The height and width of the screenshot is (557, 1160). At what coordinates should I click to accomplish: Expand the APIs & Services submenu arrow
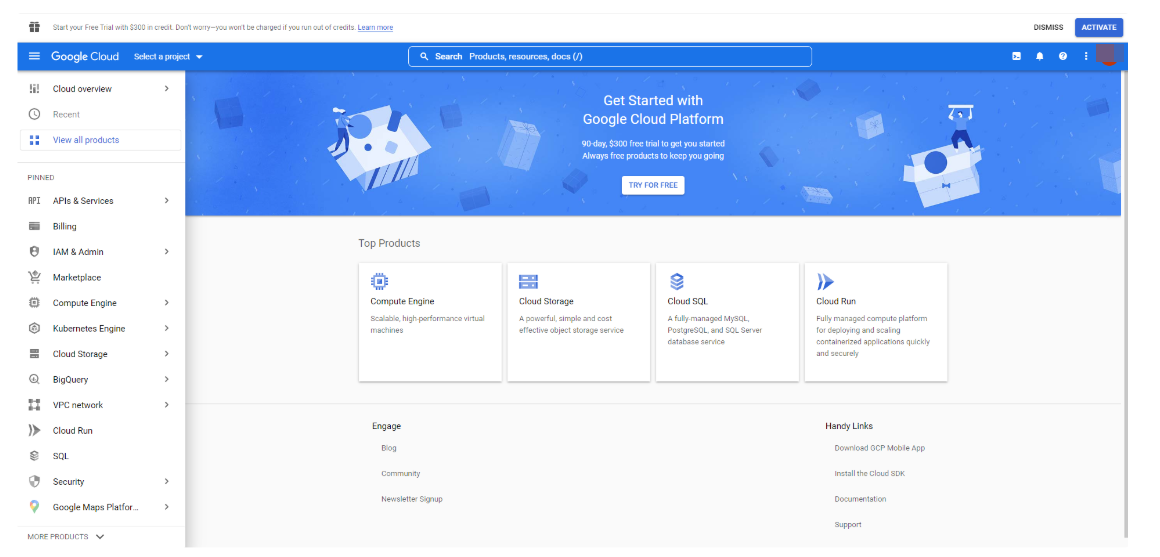click(x=166, y=201)
